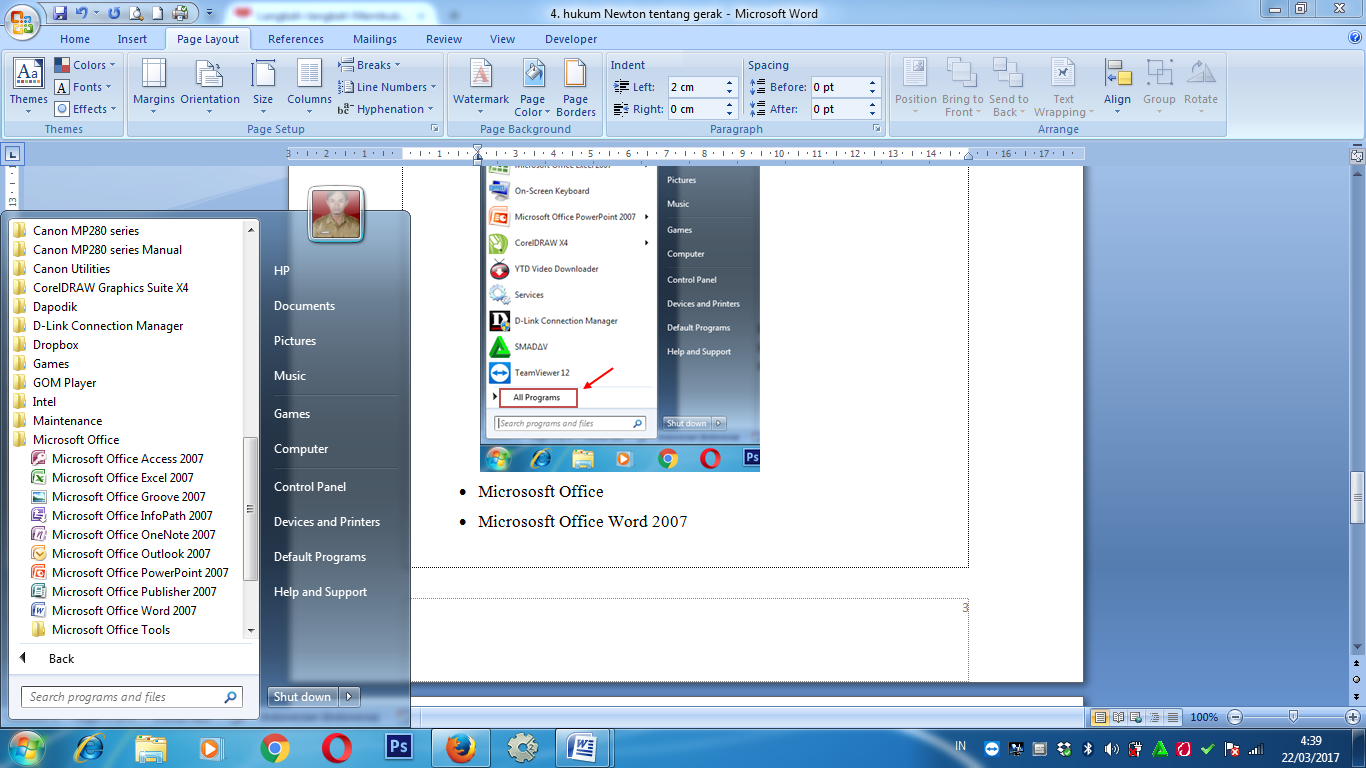The height and width of the screenshot is (768, 1366).
Task: Open the Insert ribbon tab
Action: (x=132, y=39)
